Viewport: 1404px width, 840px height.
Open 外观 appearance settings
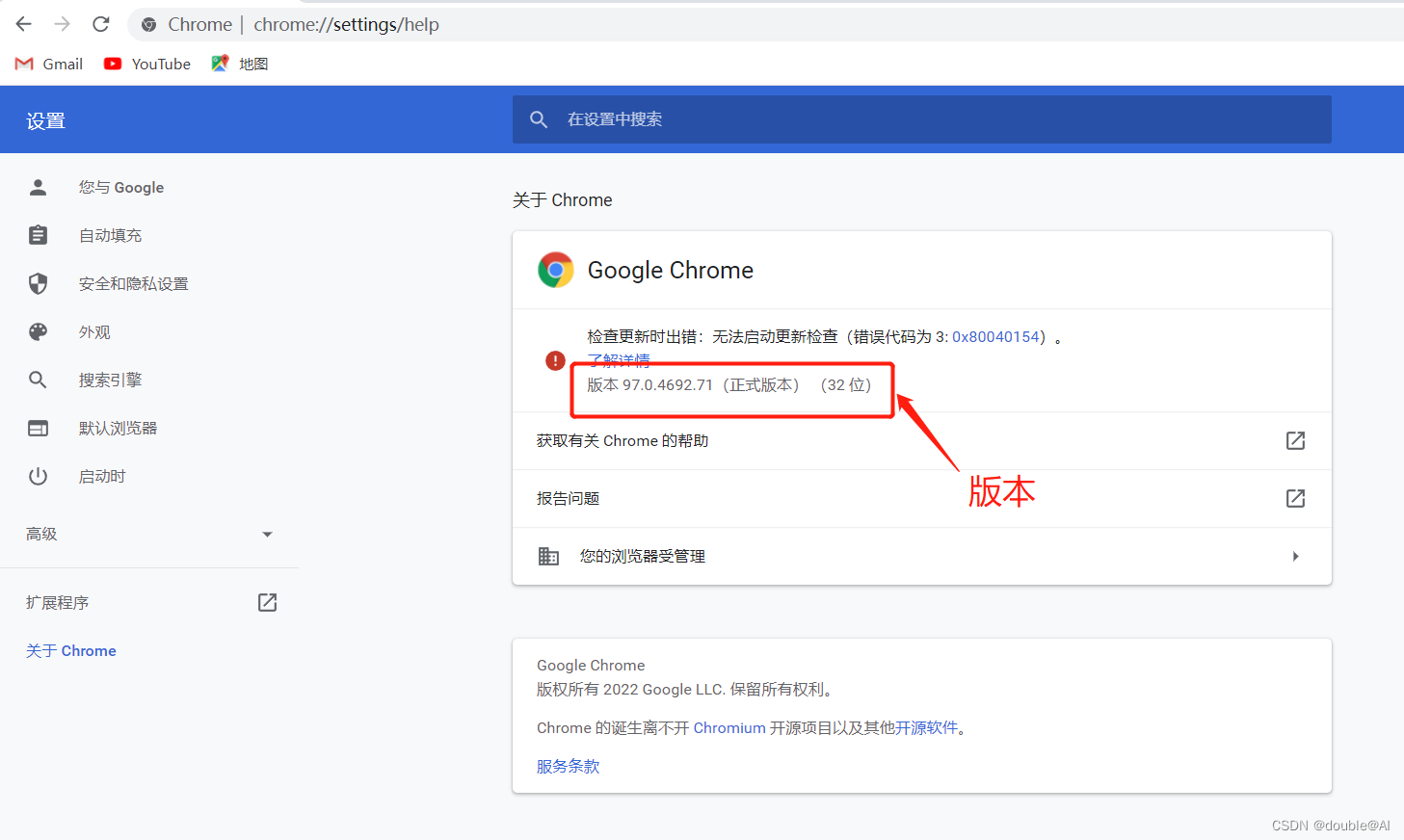(94, 332)
